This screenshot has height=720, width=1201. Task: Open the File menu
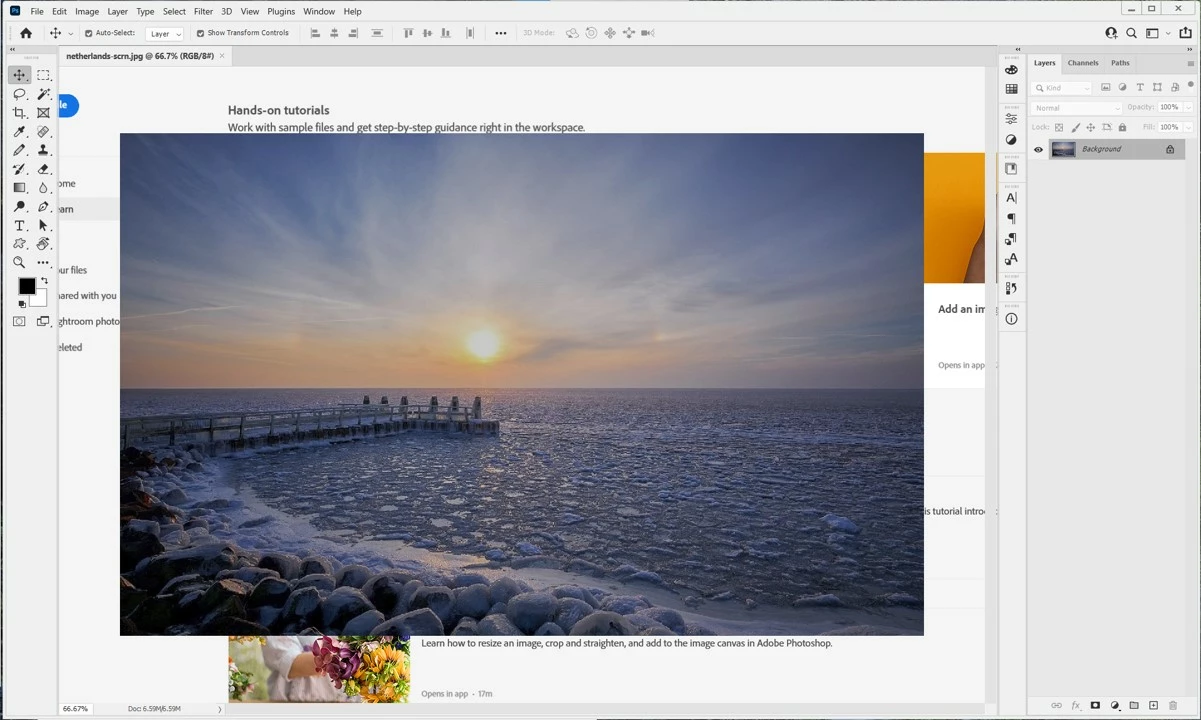click(37, 11)
